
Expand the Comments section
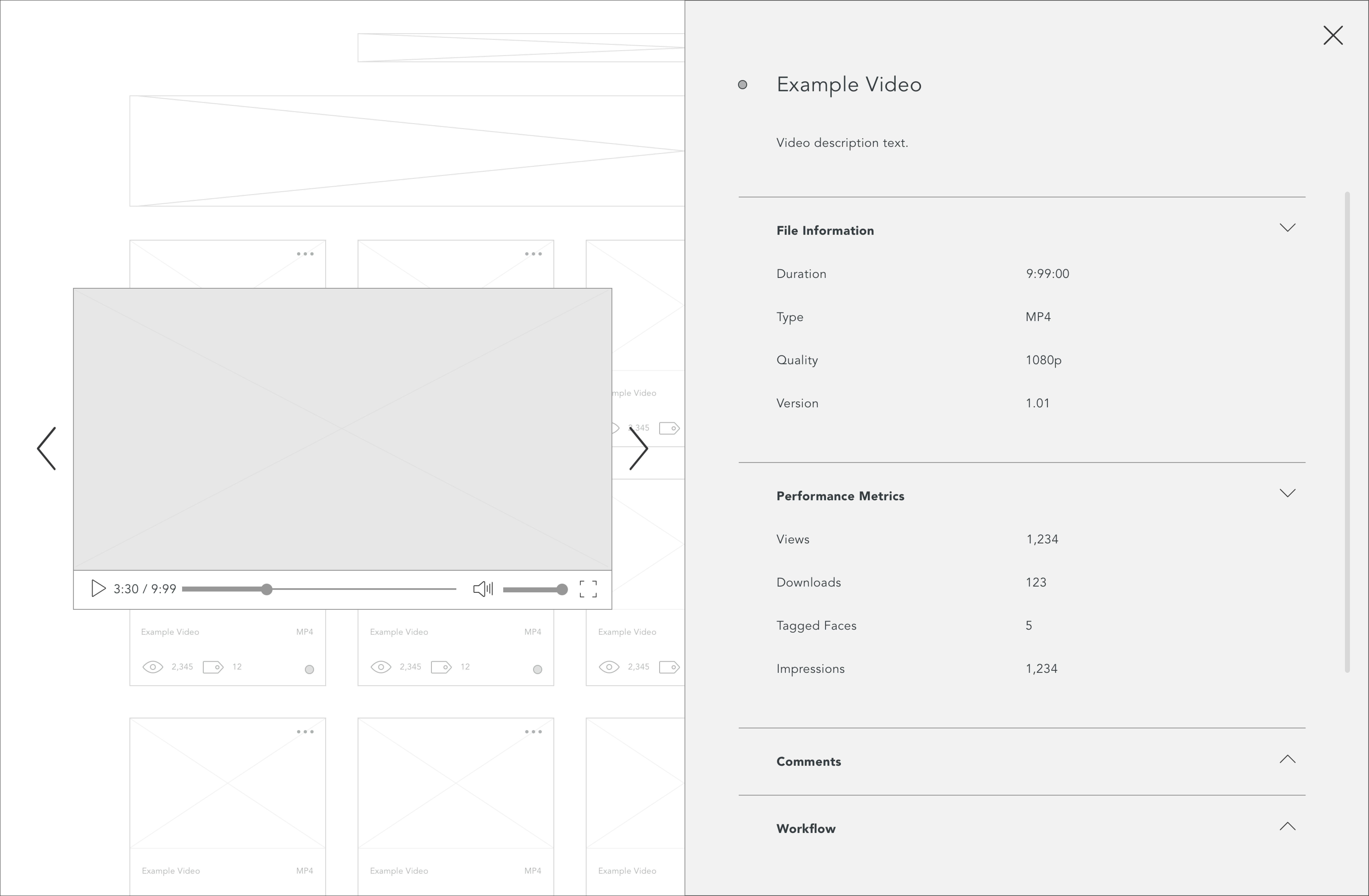[x=1287, y=759]
